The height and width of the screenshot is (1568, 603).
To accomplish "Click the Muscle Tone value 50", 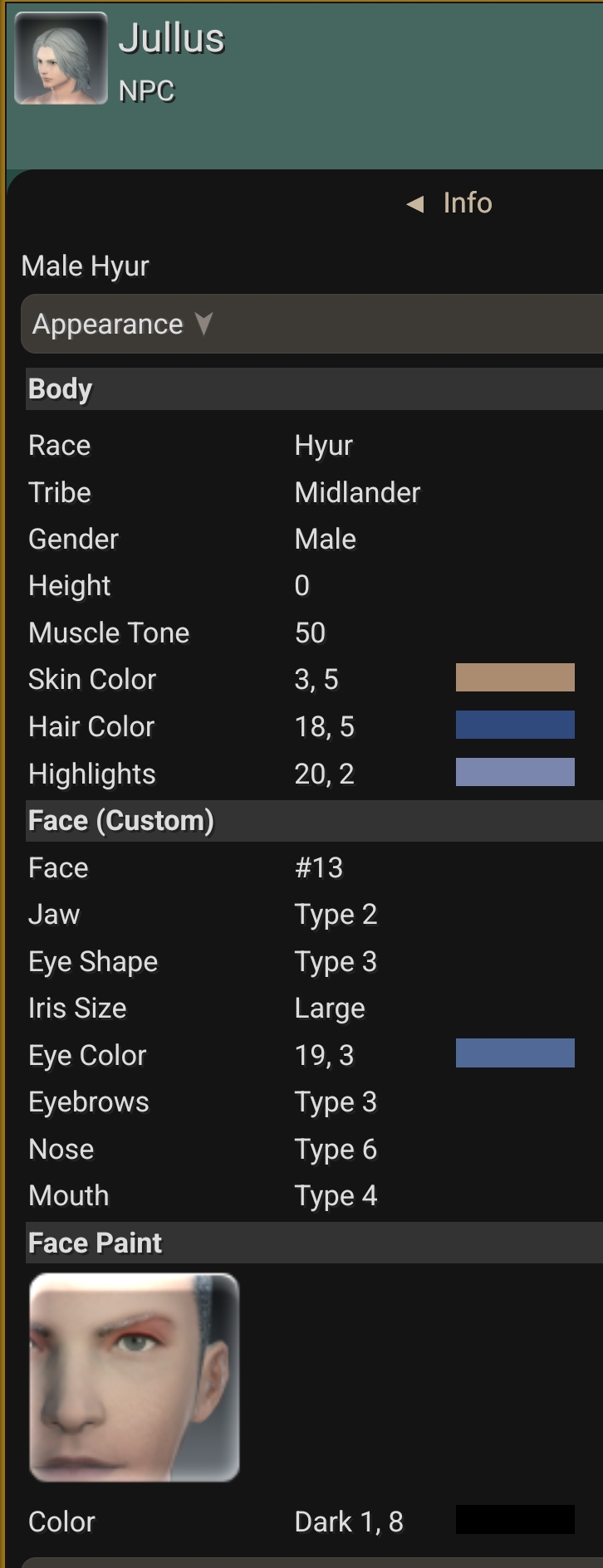I will point(310,633).
